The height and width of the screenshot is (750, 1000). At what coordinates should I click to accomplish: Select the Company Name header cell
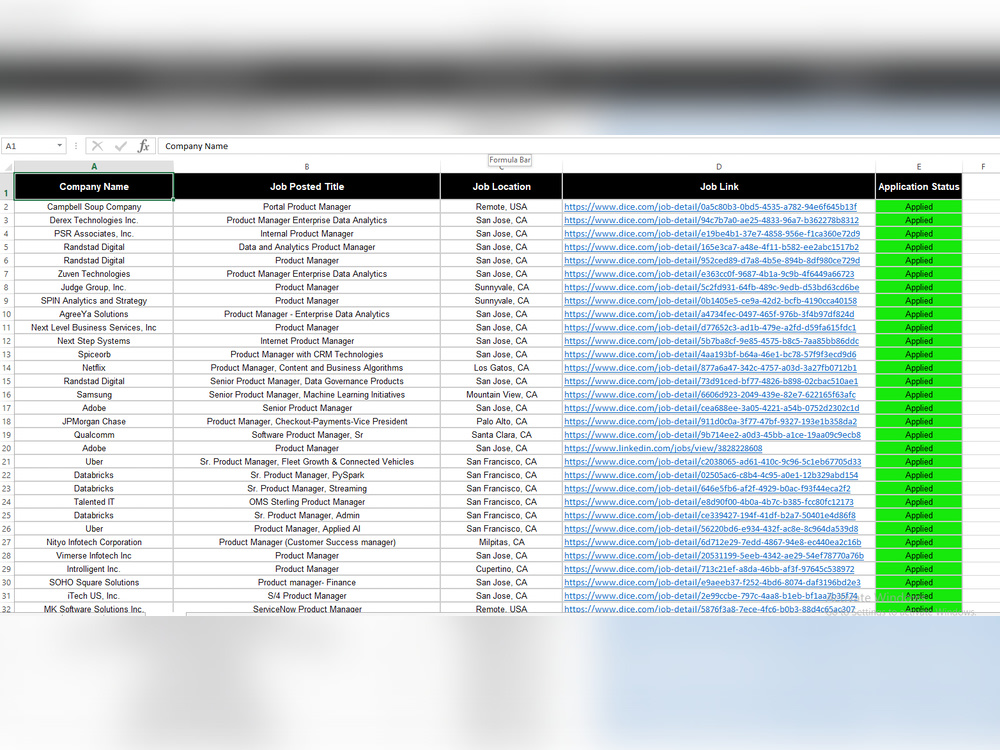click(x=94, y=186)
